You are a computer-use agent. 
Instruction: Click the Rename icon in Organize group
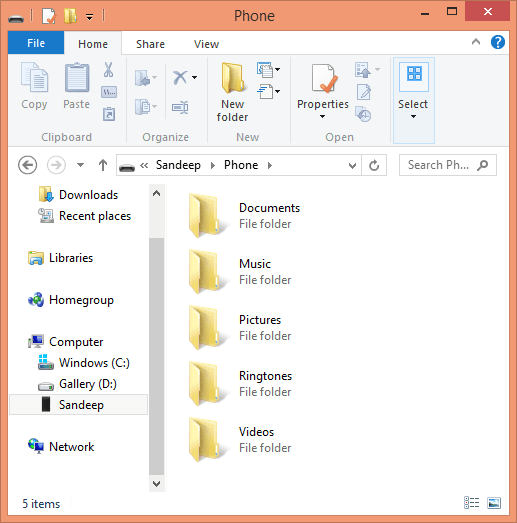180,107
